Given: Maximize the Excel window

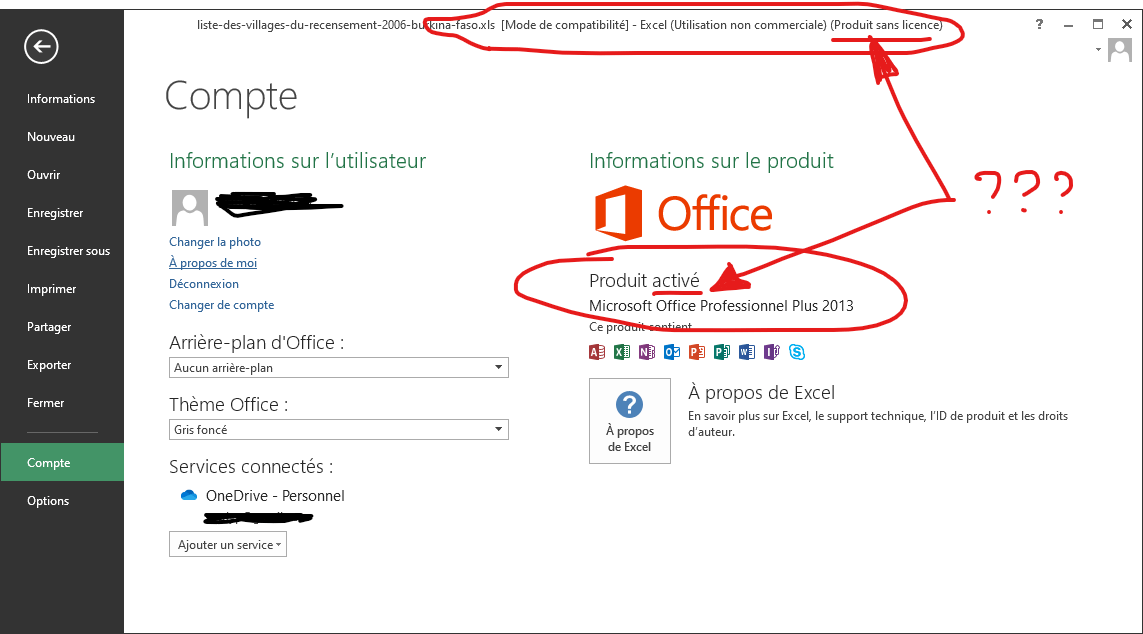Looking at the screenshot, I should [1098, 25].
